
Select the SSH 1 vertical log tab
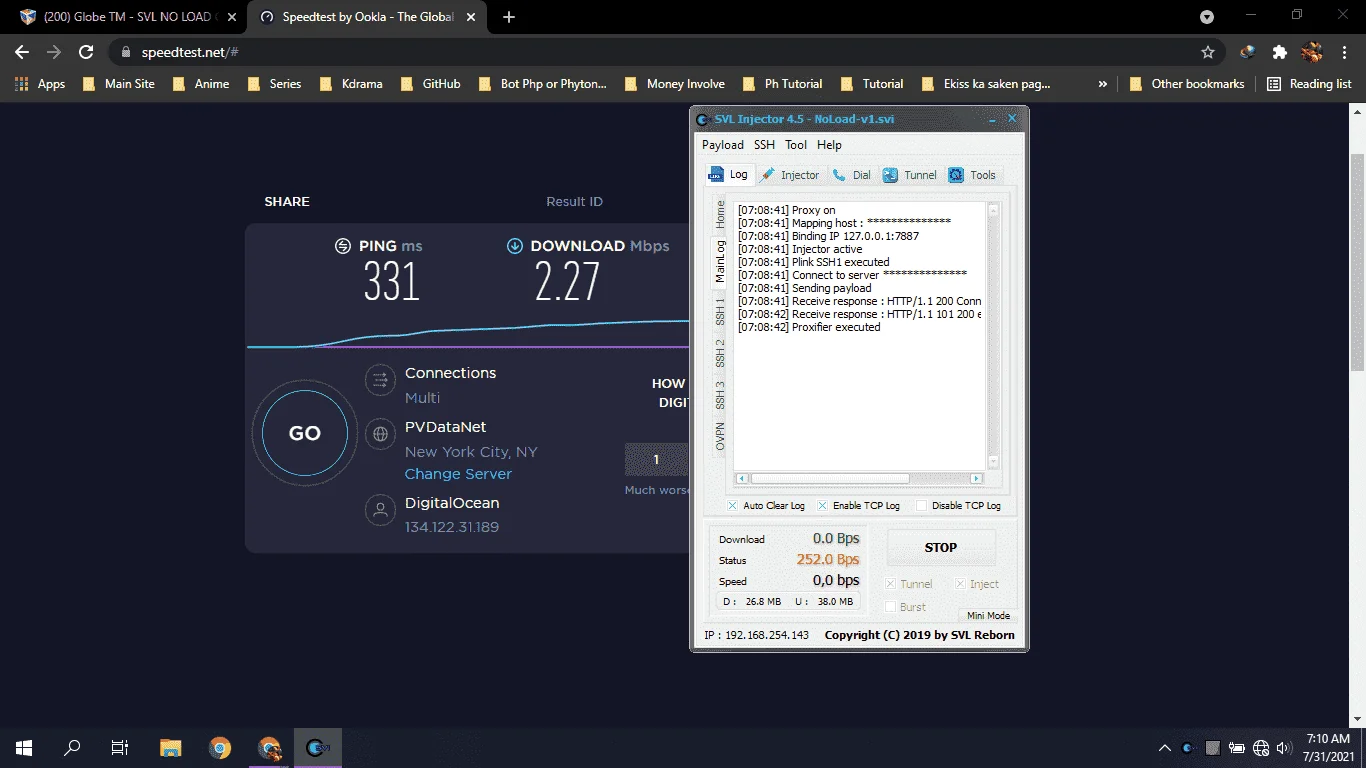pyautogui.click(x=720, y=311)
